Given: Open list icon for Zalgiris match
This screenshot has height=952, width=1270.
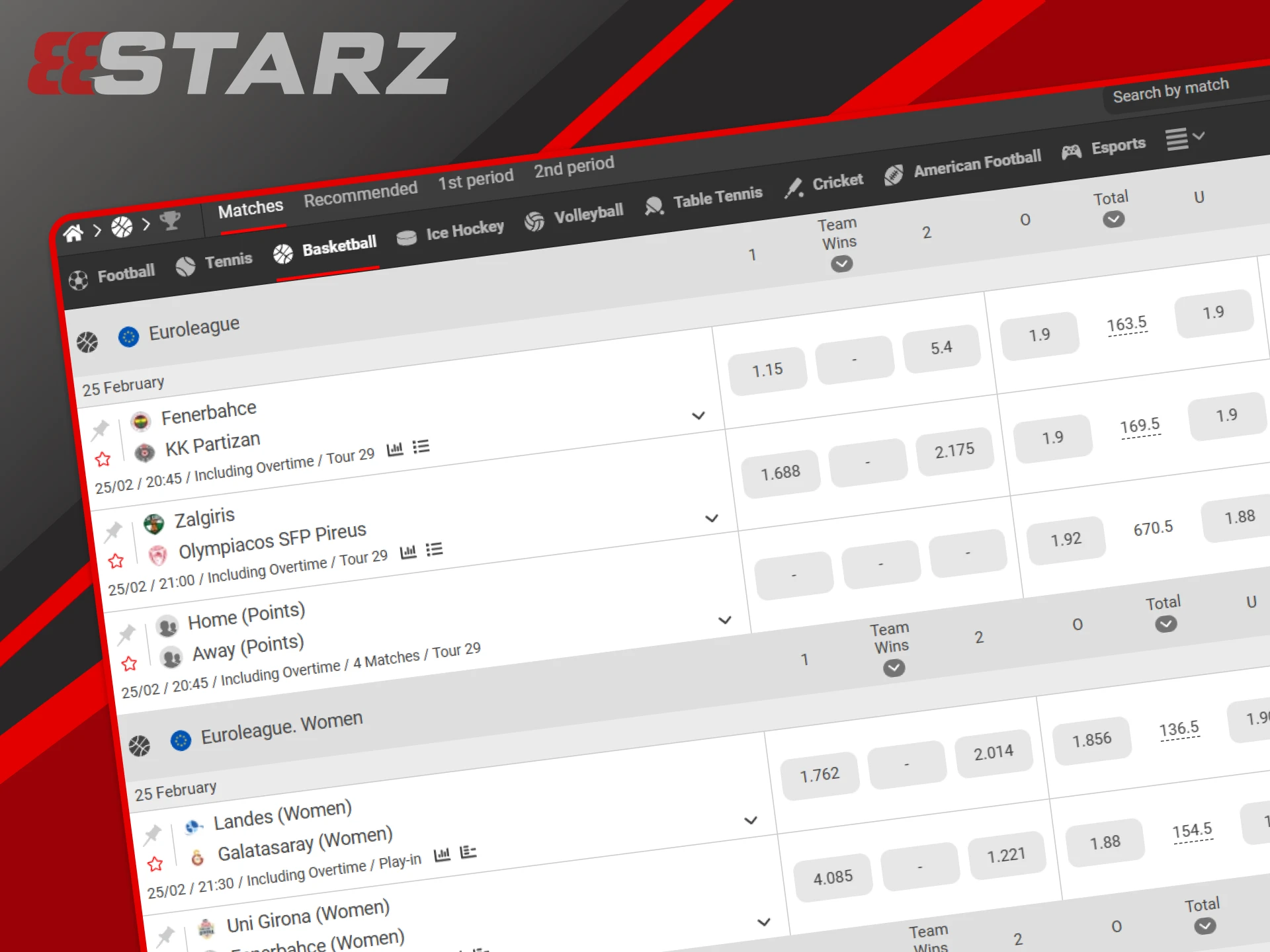Looking at the screenshot, I should tap(434, 549).
